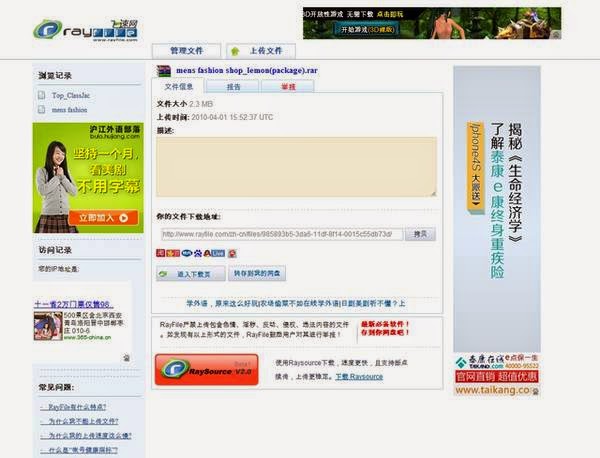Select the 文件信息 tab
This screenshot has width=600, height=458.
pyautogui.click(x=178, y=87)
